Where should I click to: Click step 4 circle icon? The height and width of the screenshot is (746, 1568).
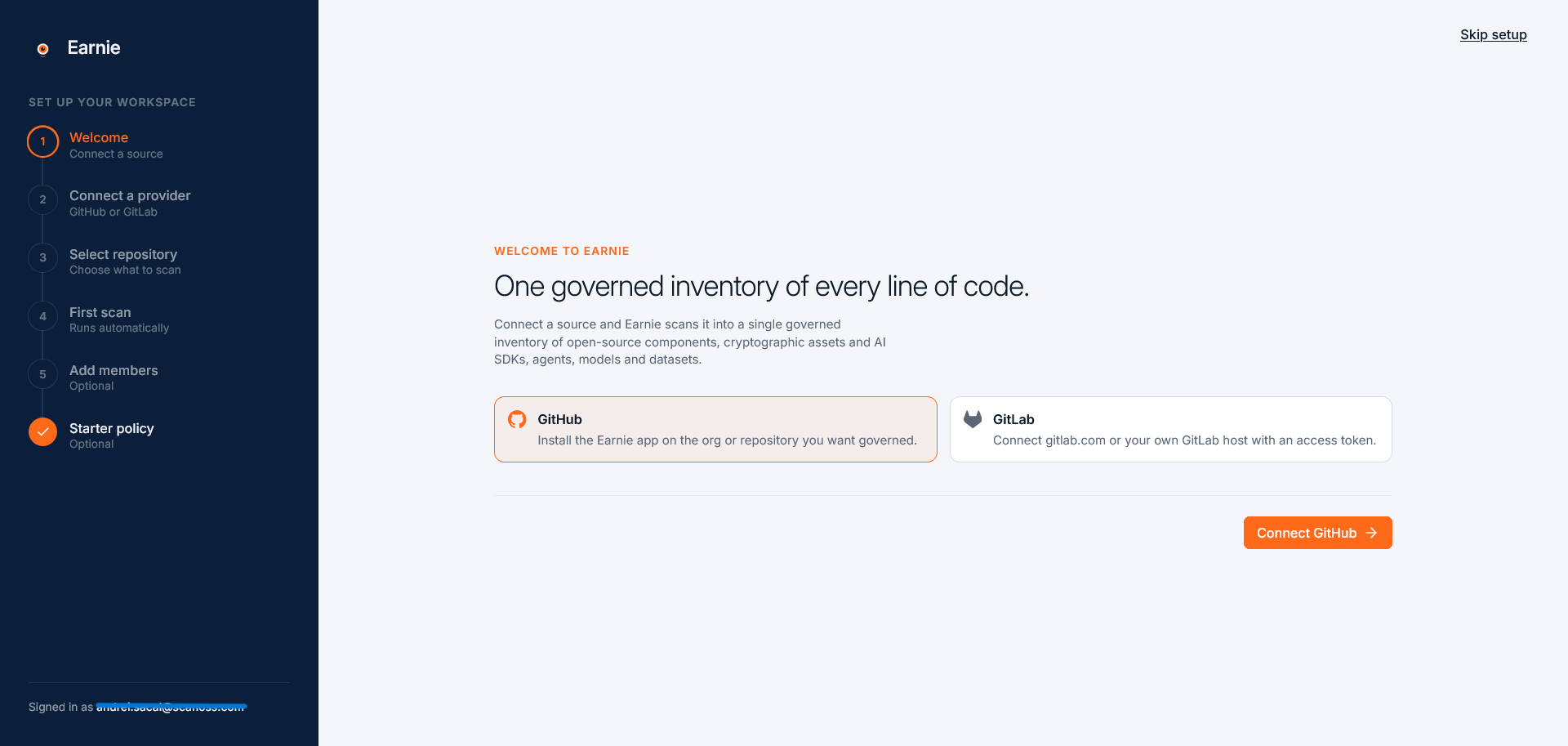point(43,316)
